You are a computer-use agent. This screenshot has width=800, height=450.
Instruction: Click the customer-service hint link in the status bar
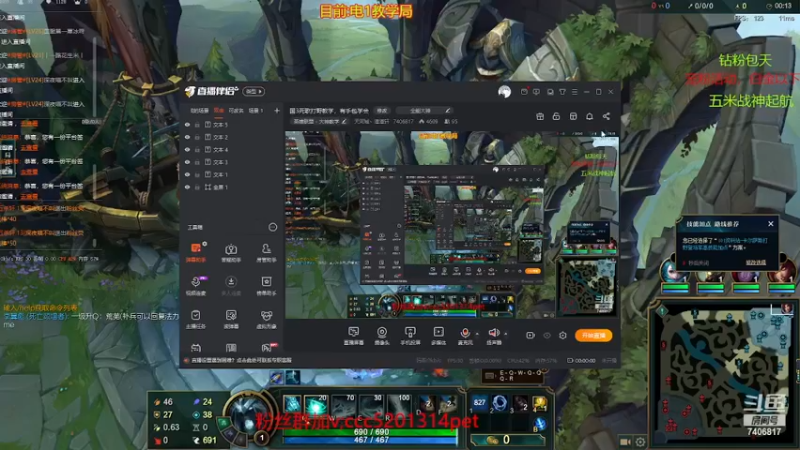coord(241,360)
